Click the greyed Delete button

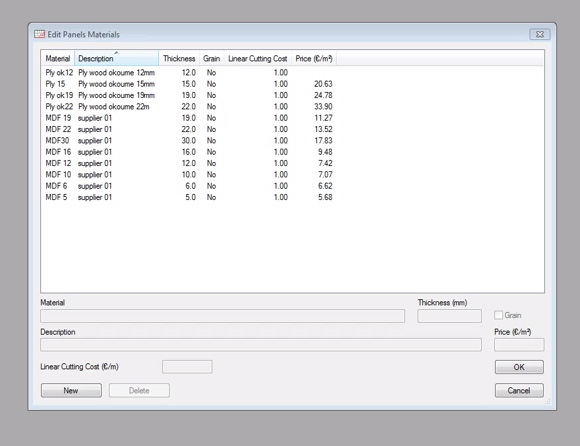(139, 391)
